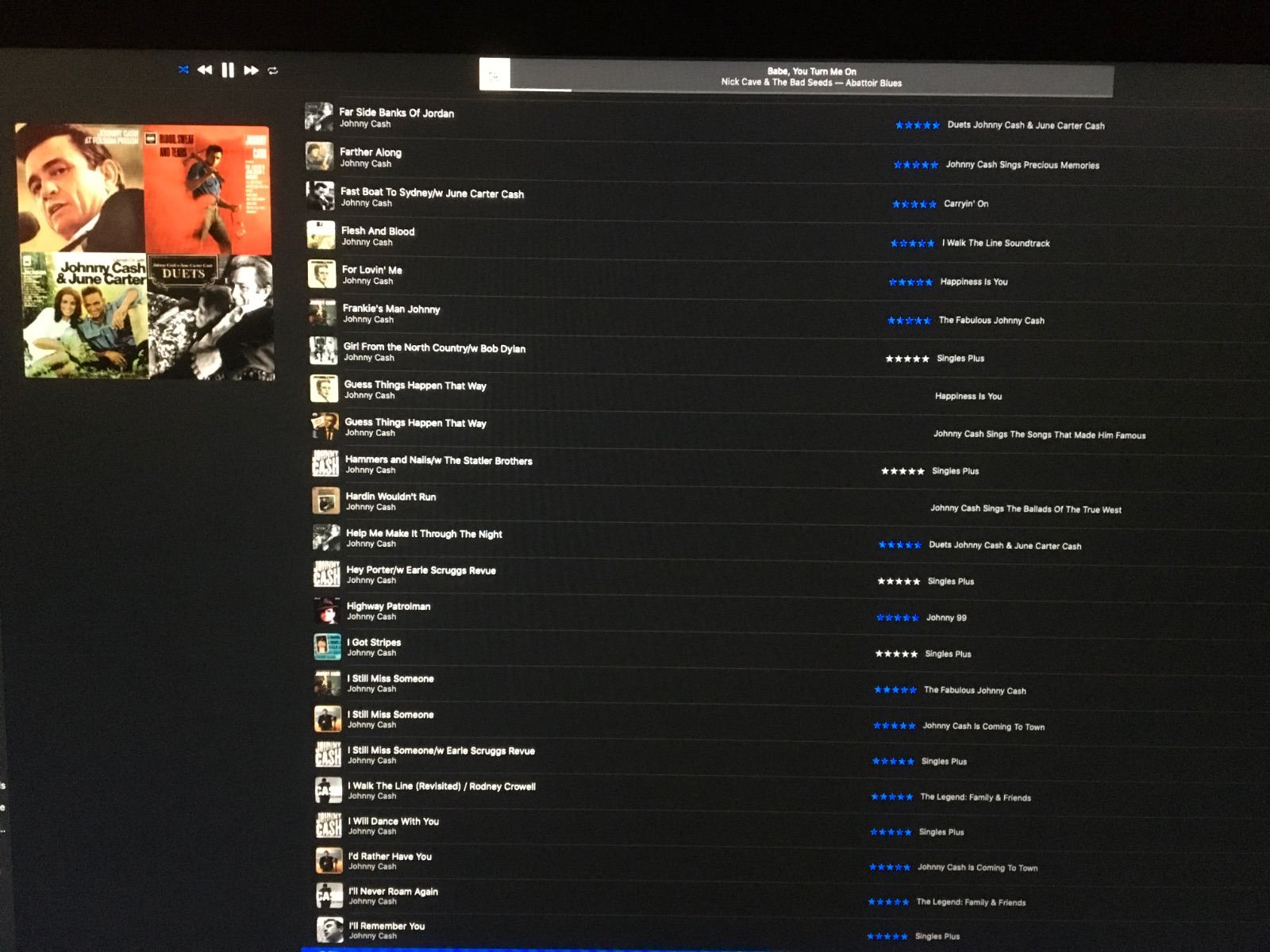The height and width of the screenshot is (952, 1270).
Task: Click the star rating for I Got Stripes
Action: point(896,654)
